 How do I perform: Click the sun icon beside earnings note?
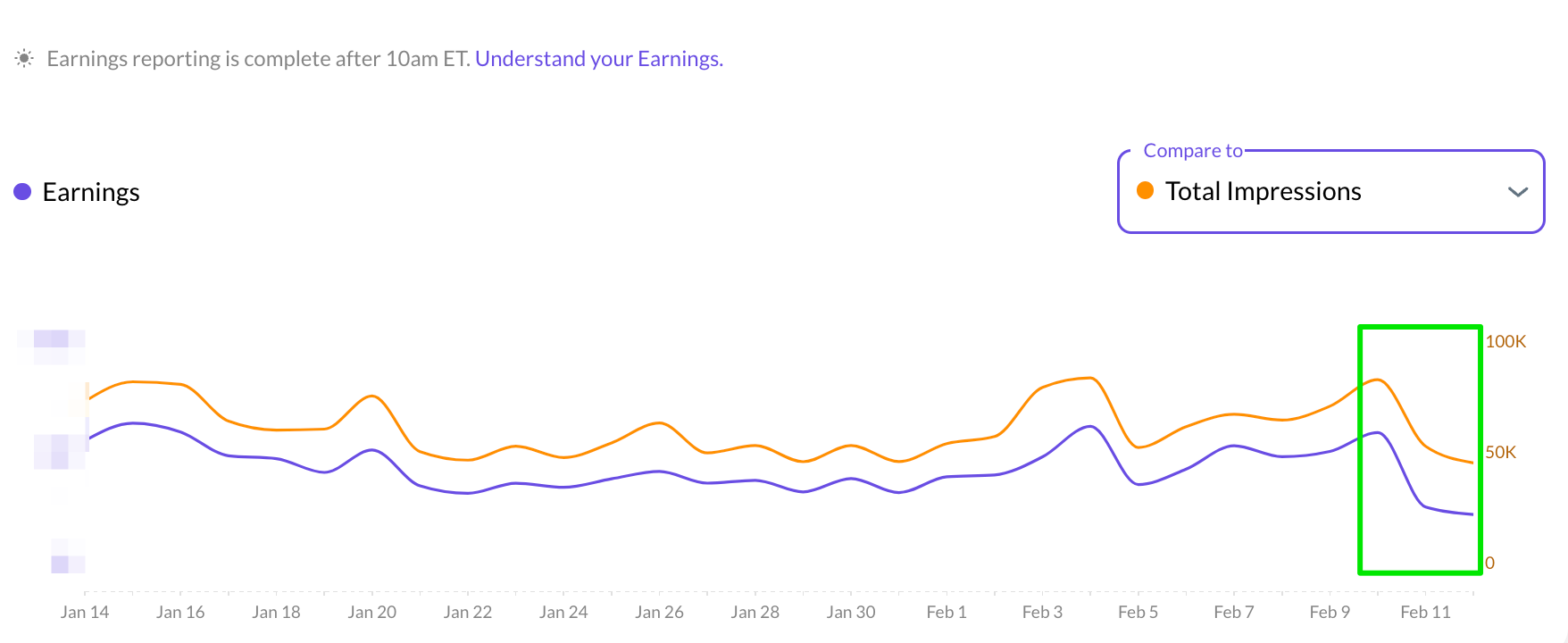click(x=24, y=59)
